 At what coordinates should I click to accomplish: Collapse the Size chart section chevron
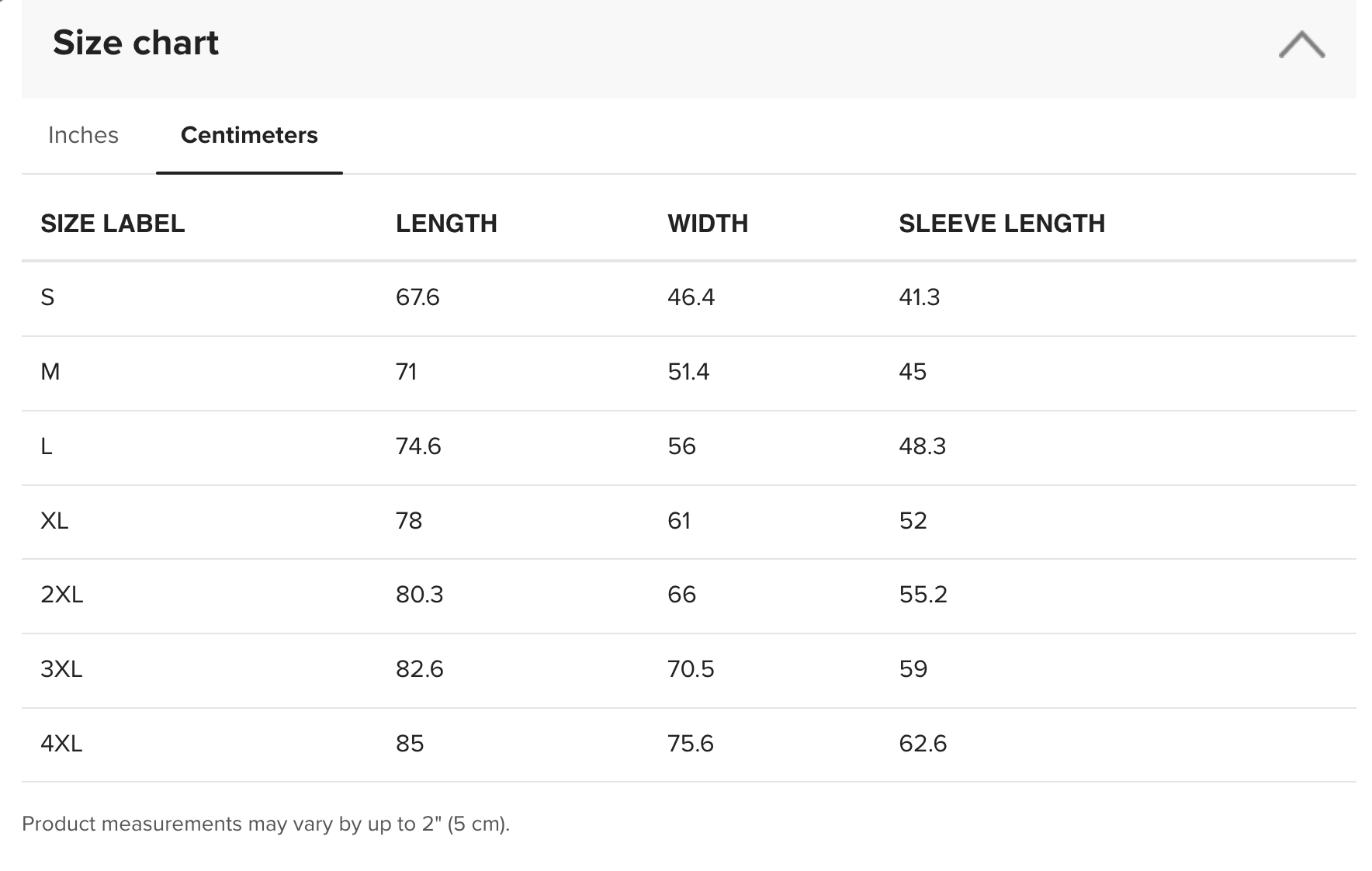[1301, 44]
